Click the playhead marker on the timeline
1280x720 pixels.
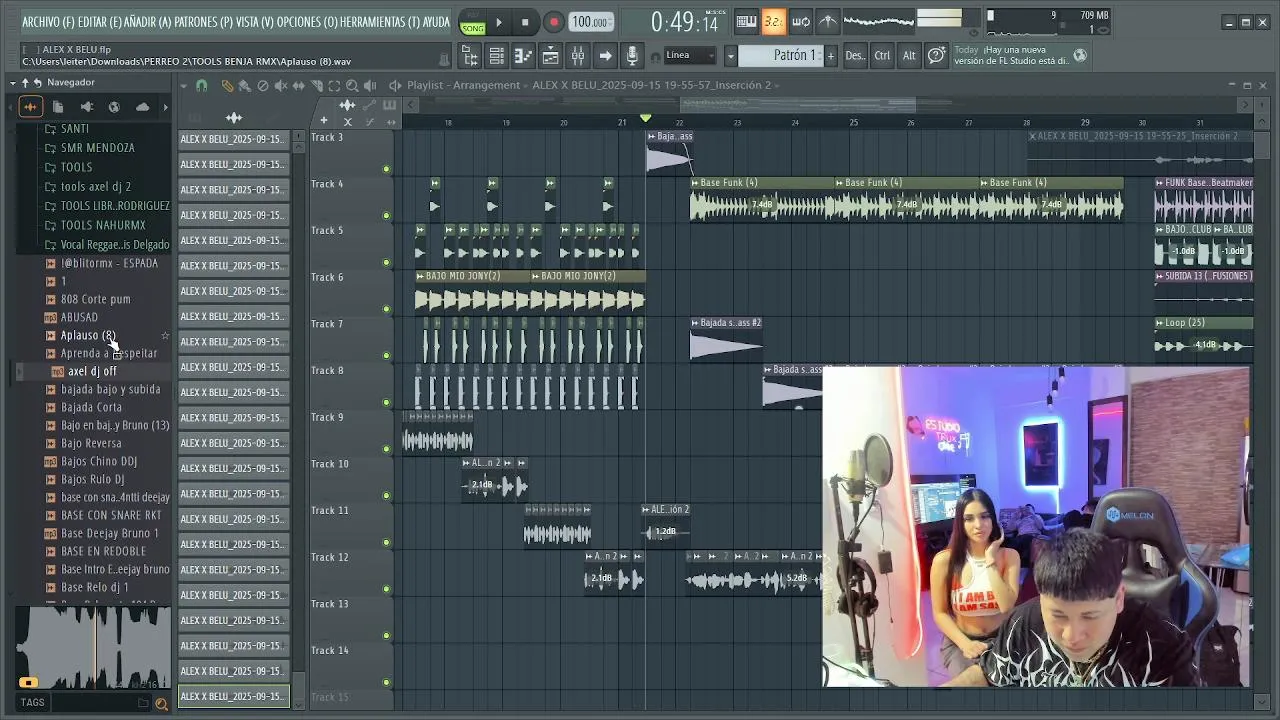click(x=645, y=119)
